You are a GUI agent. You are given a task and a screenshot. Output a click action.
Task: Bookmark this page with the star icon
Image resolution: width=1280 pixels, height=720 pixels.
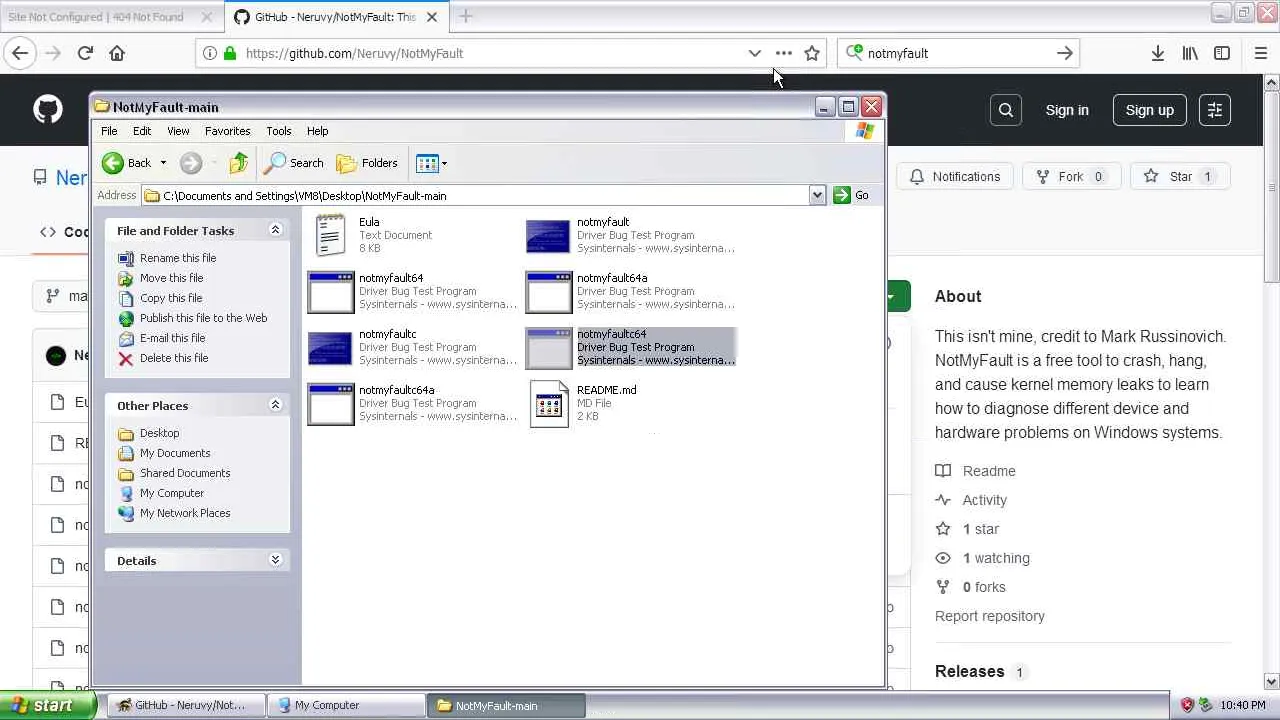coord(812,53)
